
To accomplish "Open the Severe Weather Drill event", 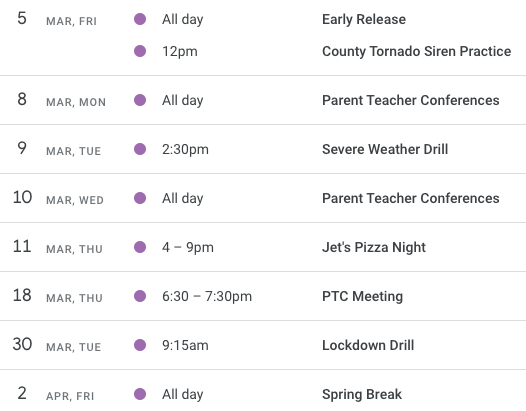I will pyautogui.click(x=385, y=149).
